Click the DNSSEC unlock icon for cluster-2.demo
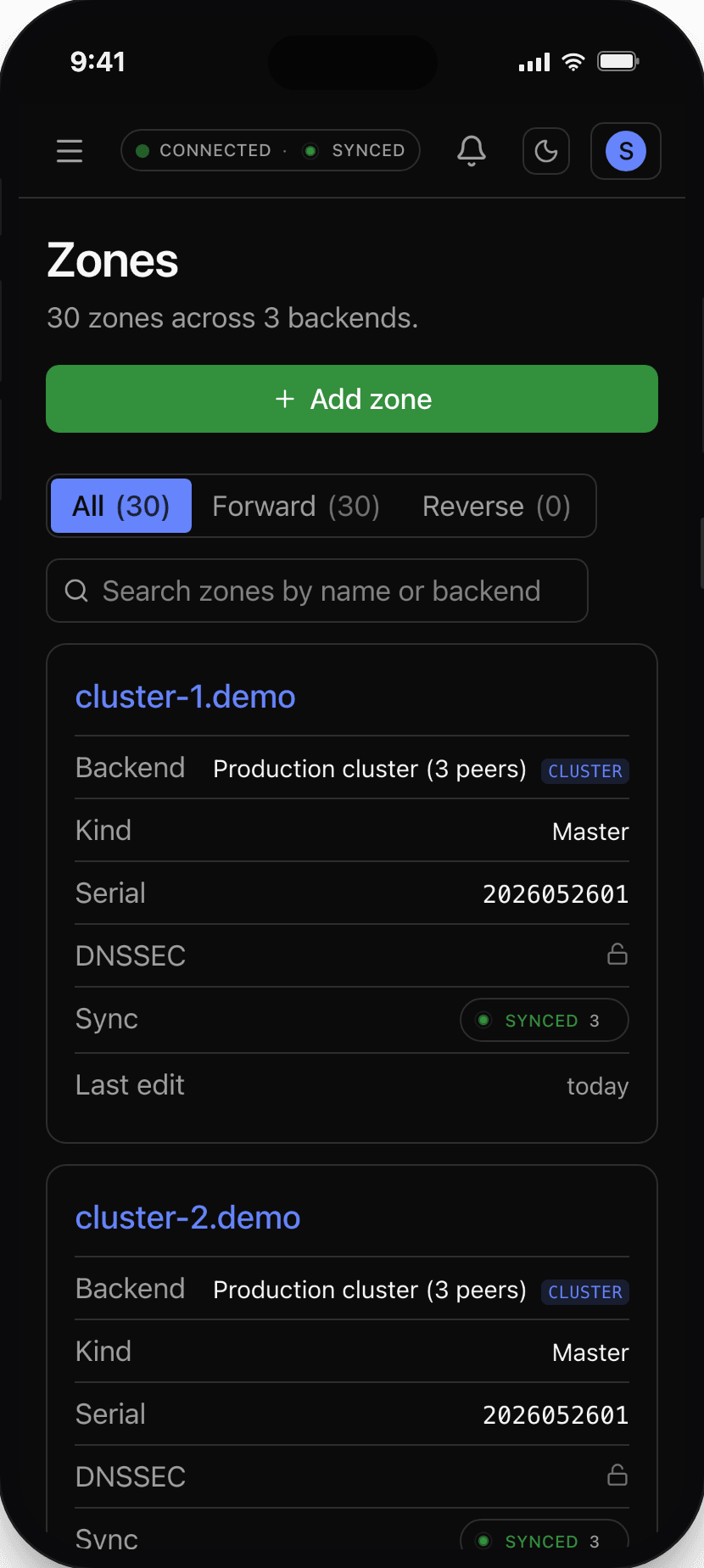The image size is (704, 1568). (617, 1476)
